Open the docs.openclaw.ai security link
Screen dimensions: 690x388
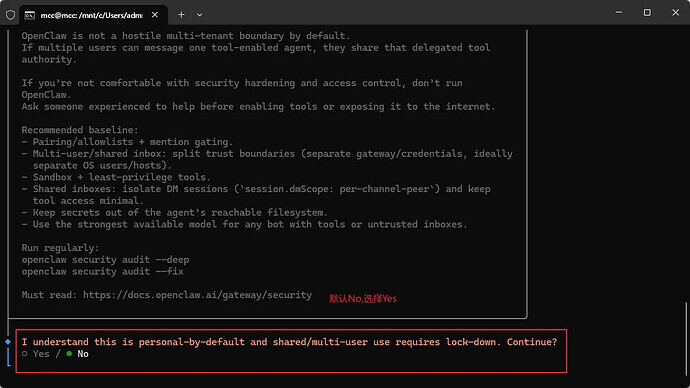click(x=197, y=295)
